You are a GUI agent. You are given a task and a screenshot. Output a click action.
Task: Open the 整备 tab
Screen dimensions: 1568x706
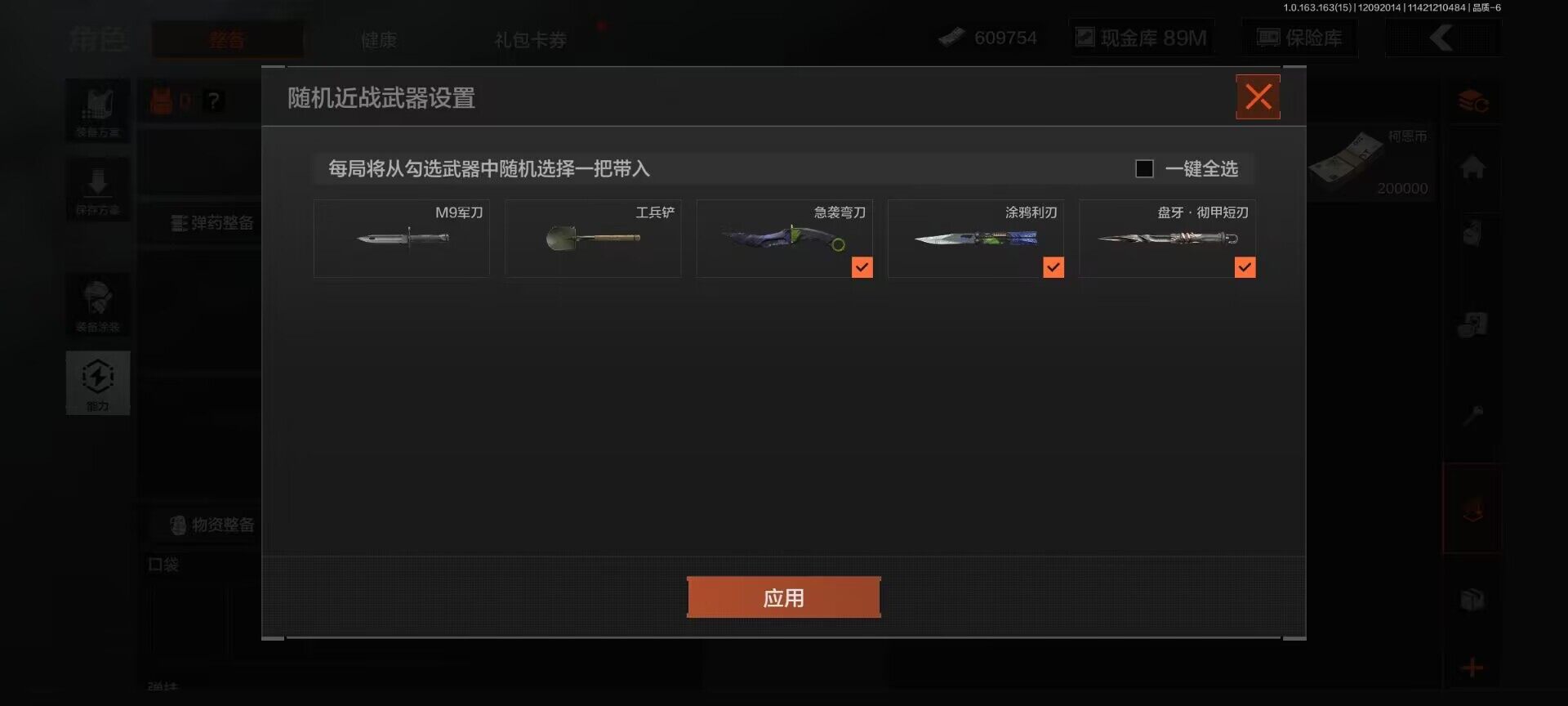[x=226, y=39]
